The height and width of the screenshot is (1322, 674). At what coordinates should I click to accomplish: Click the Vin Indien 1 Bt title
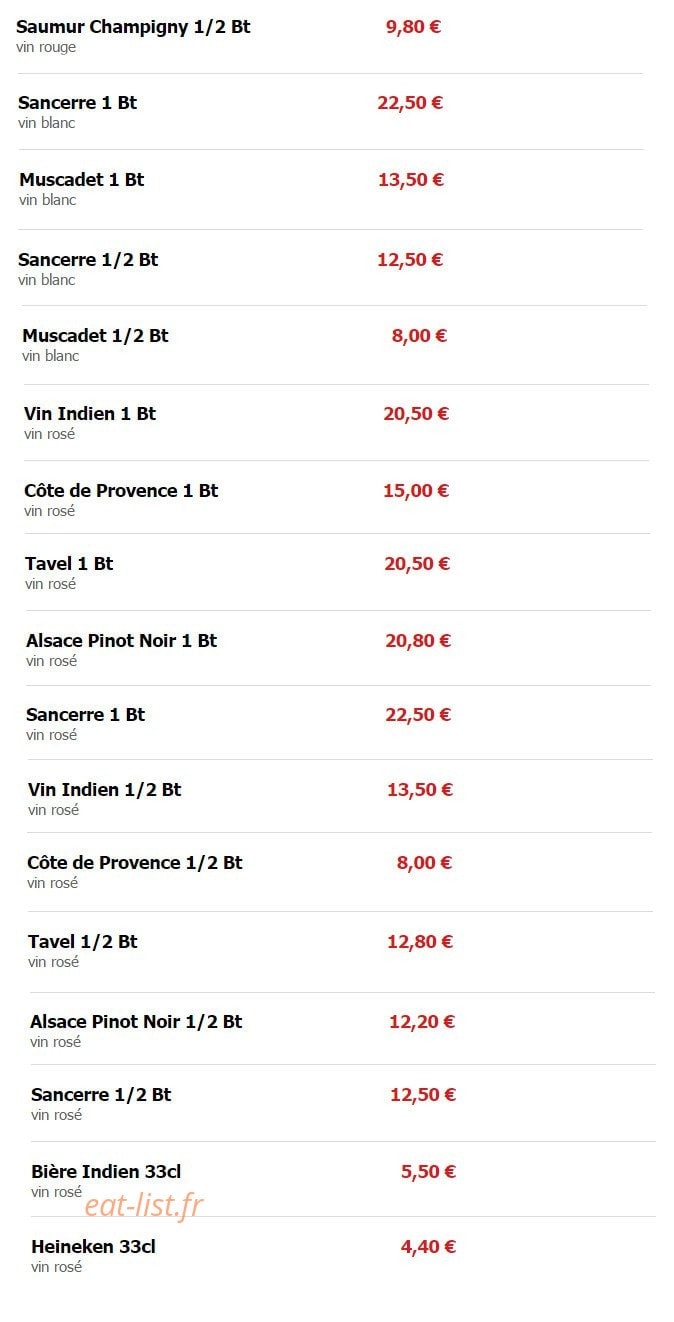point(90,414)
